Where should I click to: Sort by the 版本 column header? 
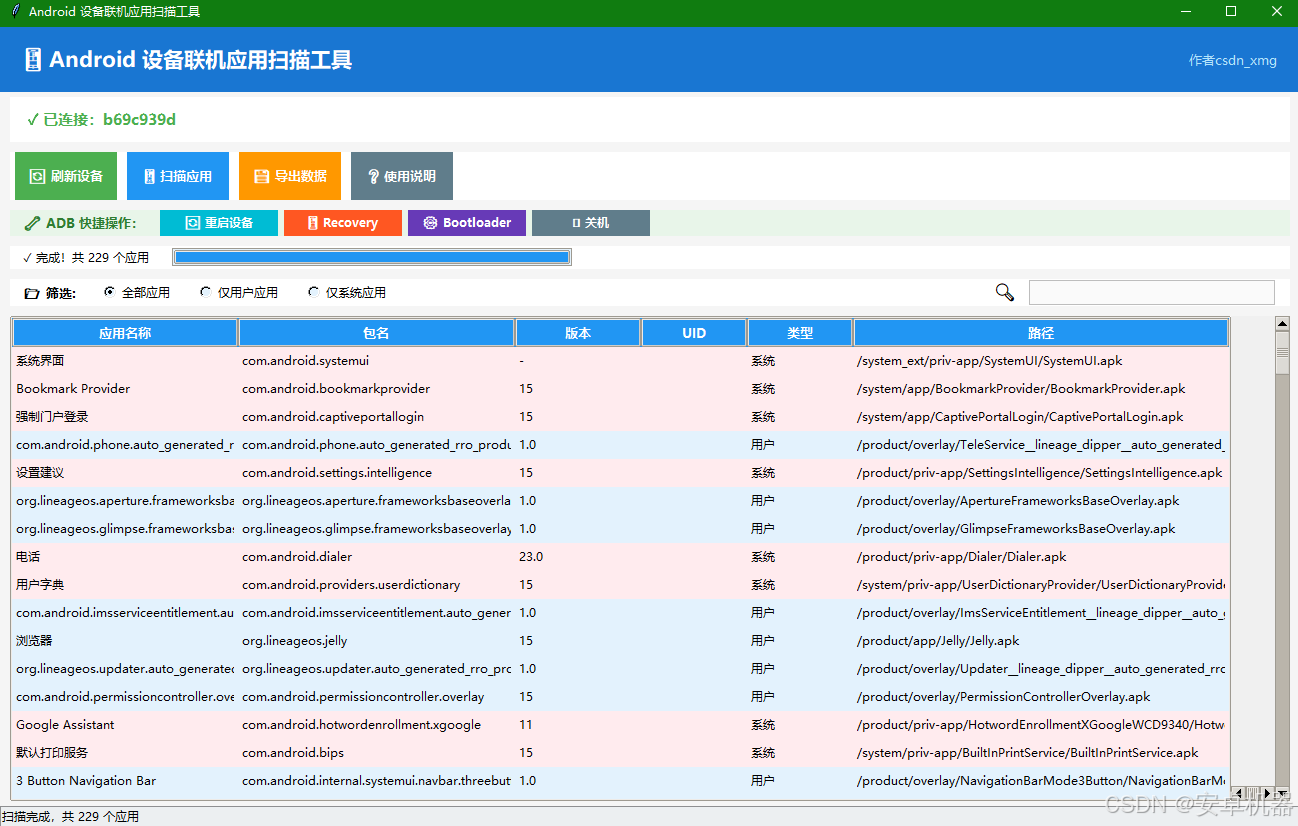pyautogui.click(x=578, y=333)
